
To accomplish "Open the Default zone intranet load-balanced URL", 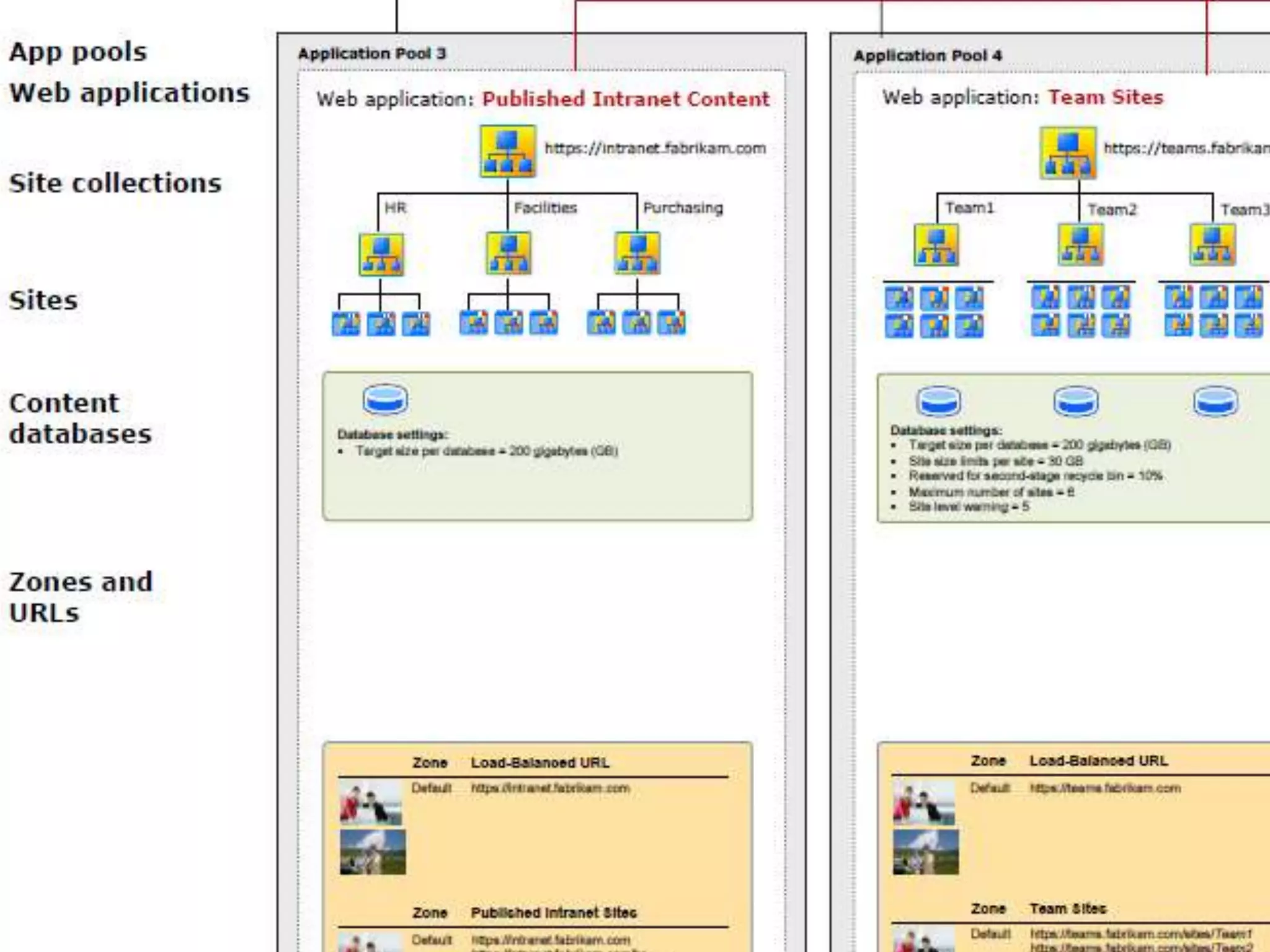I will 550,788.
